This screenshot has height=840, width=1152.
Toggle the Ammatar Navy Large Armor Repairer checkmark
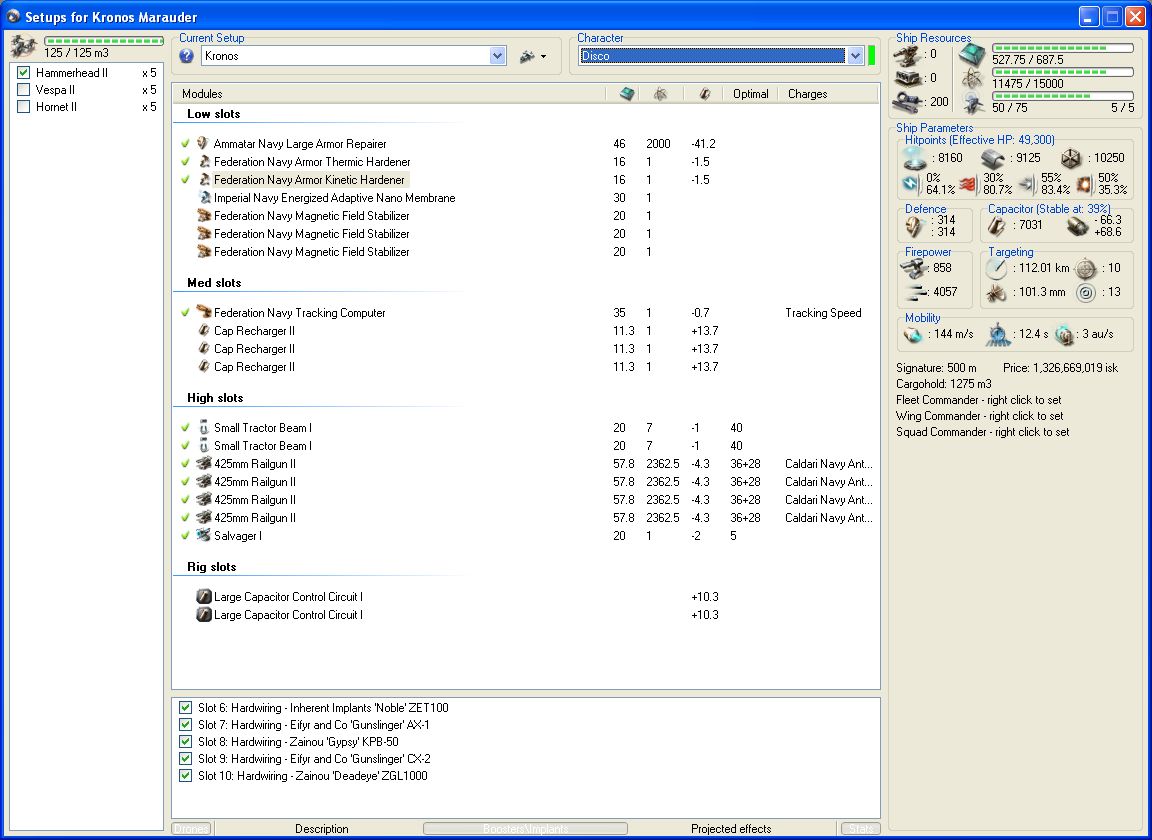pos(185,143)
